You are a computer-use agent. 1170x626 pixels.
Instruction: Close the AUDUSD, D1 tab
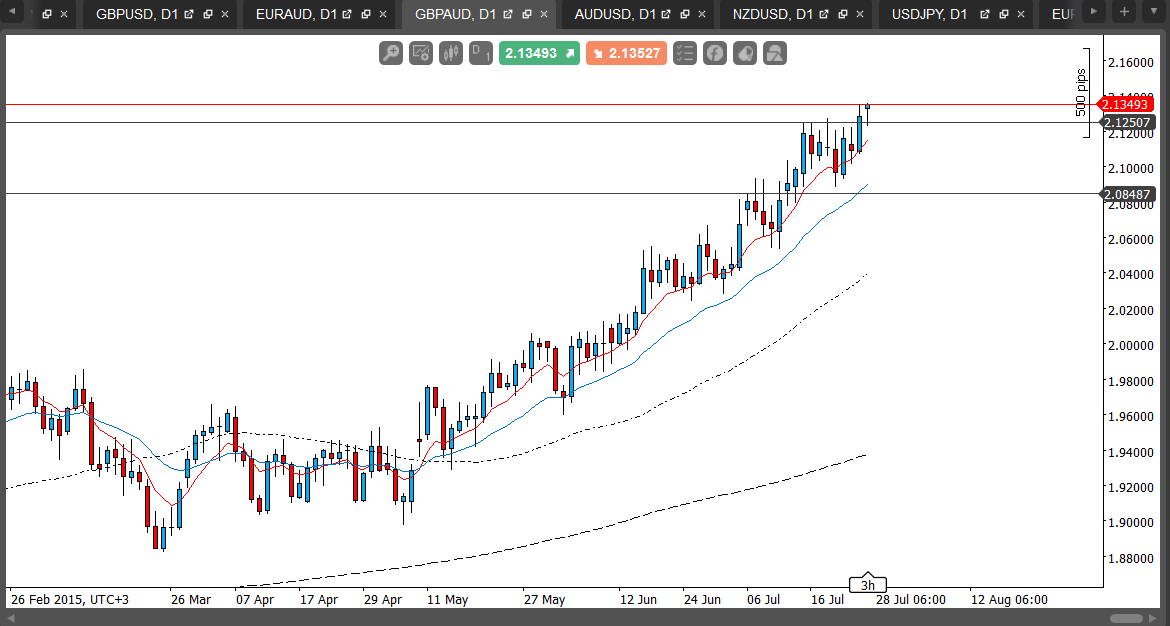[704, 14]
